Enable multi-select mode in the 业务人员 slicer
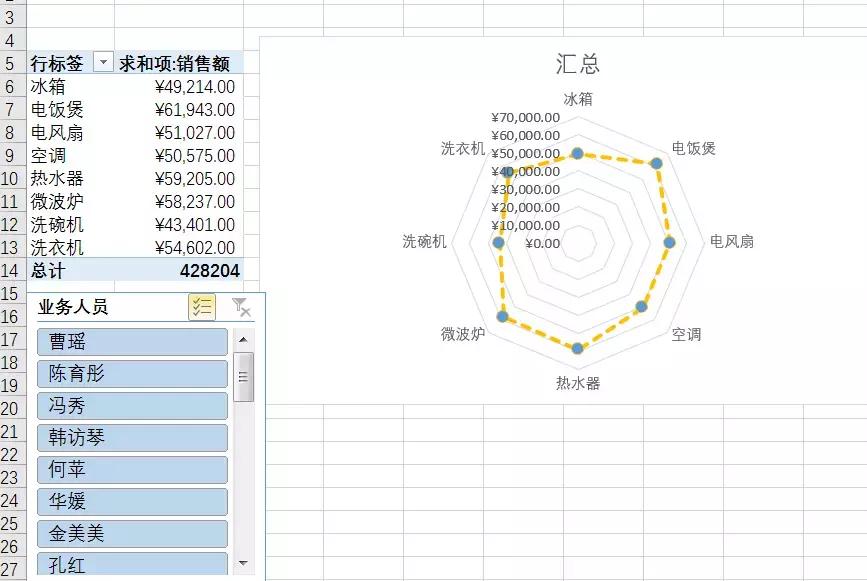This screenshot has width=867, height=581. (202, 306)
